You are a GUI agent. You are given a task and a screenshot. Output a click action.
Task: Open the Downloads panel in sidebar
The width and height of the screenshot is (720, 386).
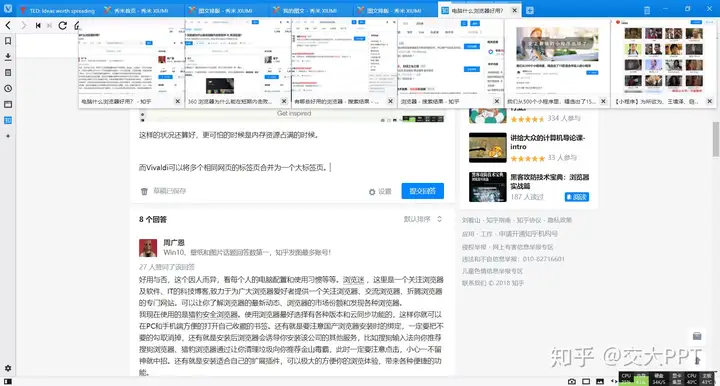click(8, 56)
